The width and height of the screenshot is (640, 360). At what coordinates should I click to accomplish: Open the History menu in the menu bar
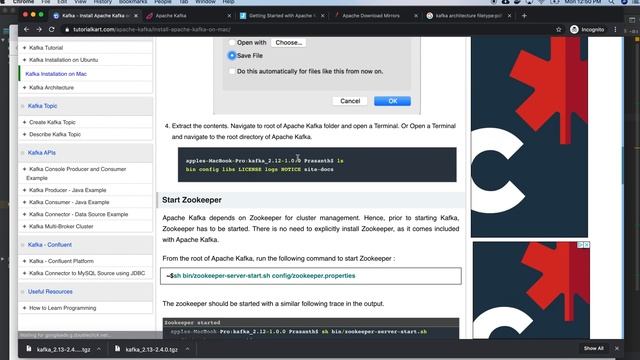[102, 2]
